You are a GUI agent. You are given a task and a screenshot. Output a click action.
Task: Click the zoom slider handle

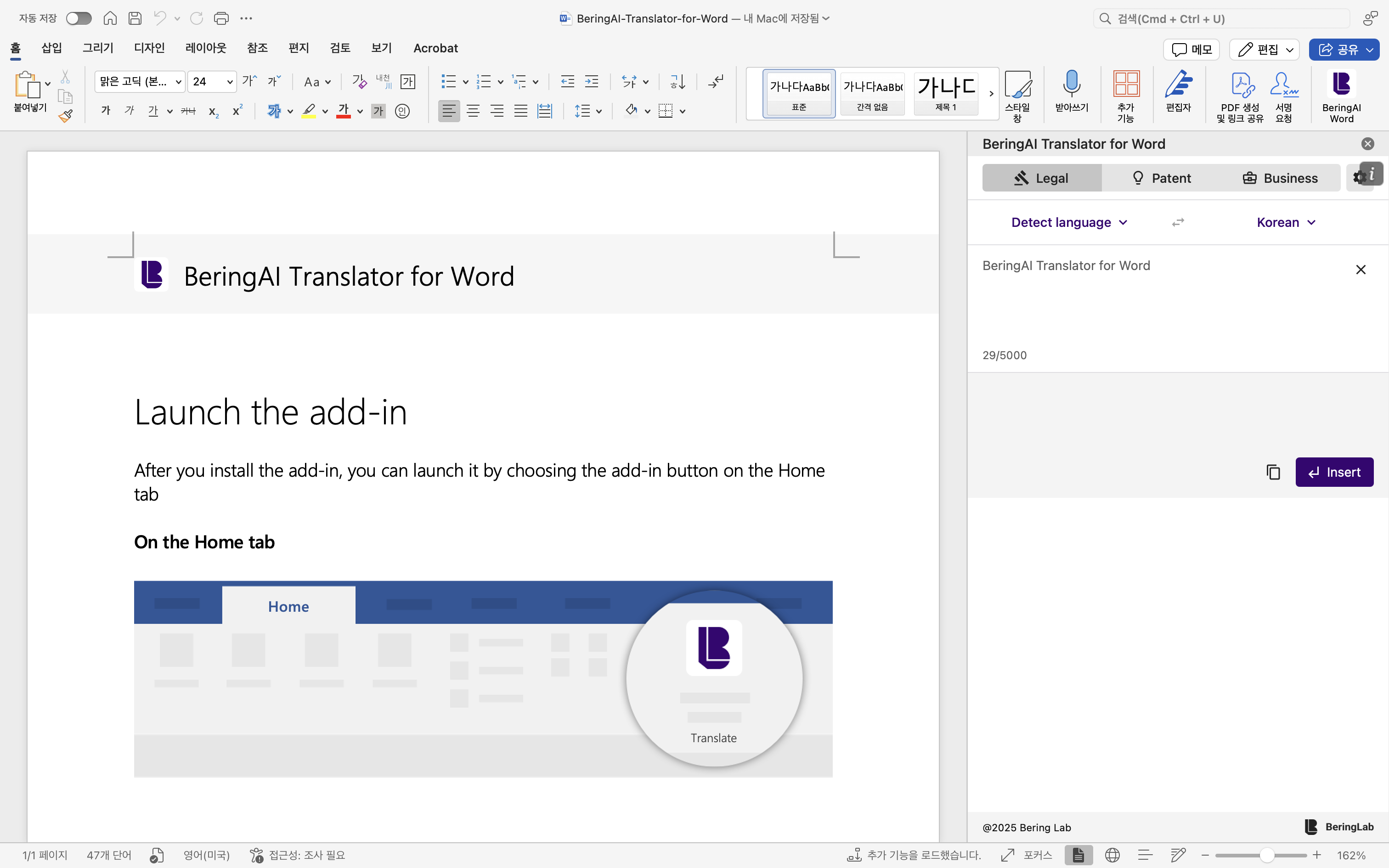click(1267, 855)
